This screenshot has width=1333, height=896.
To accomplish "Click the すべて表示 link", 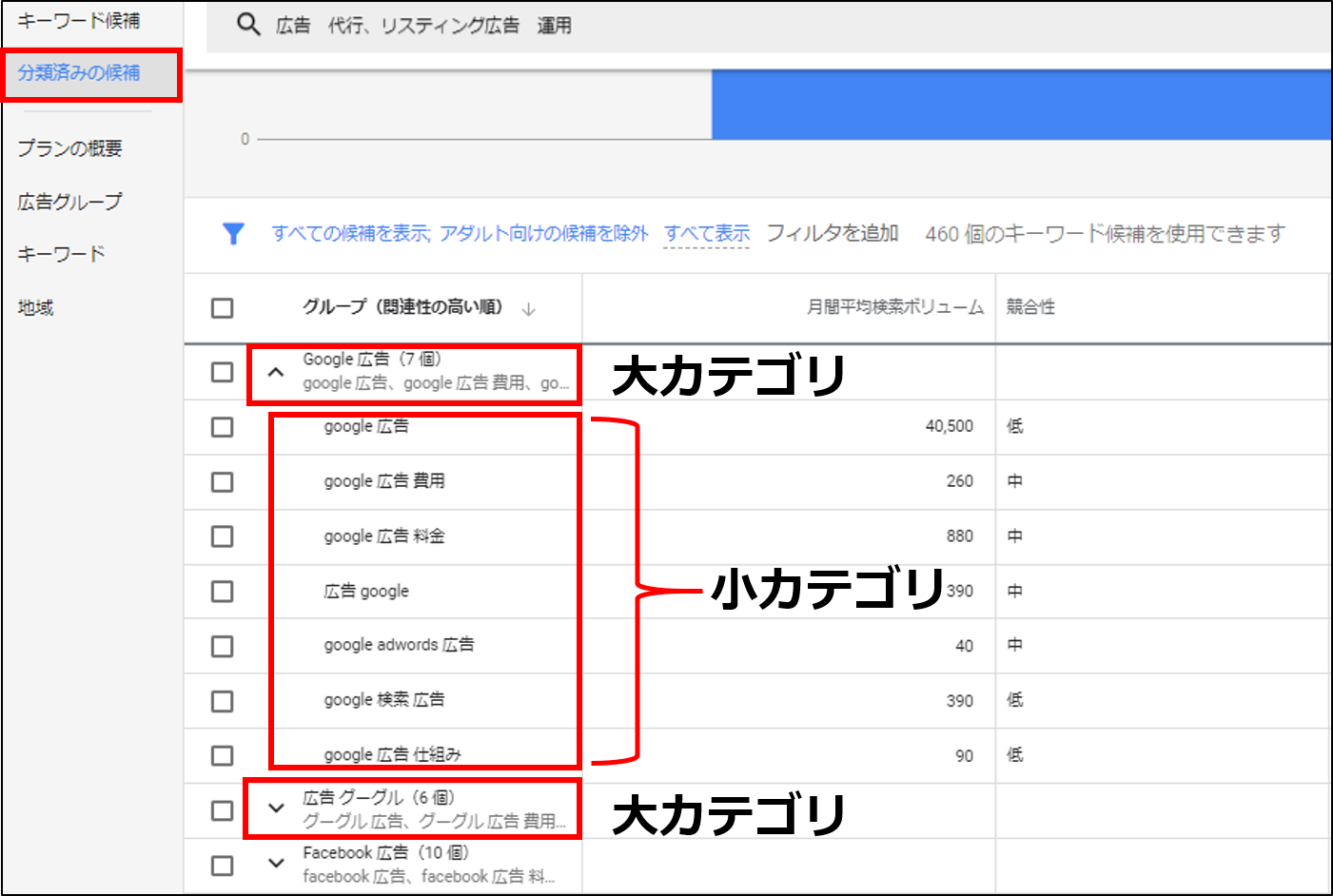I will coord(707,233).
